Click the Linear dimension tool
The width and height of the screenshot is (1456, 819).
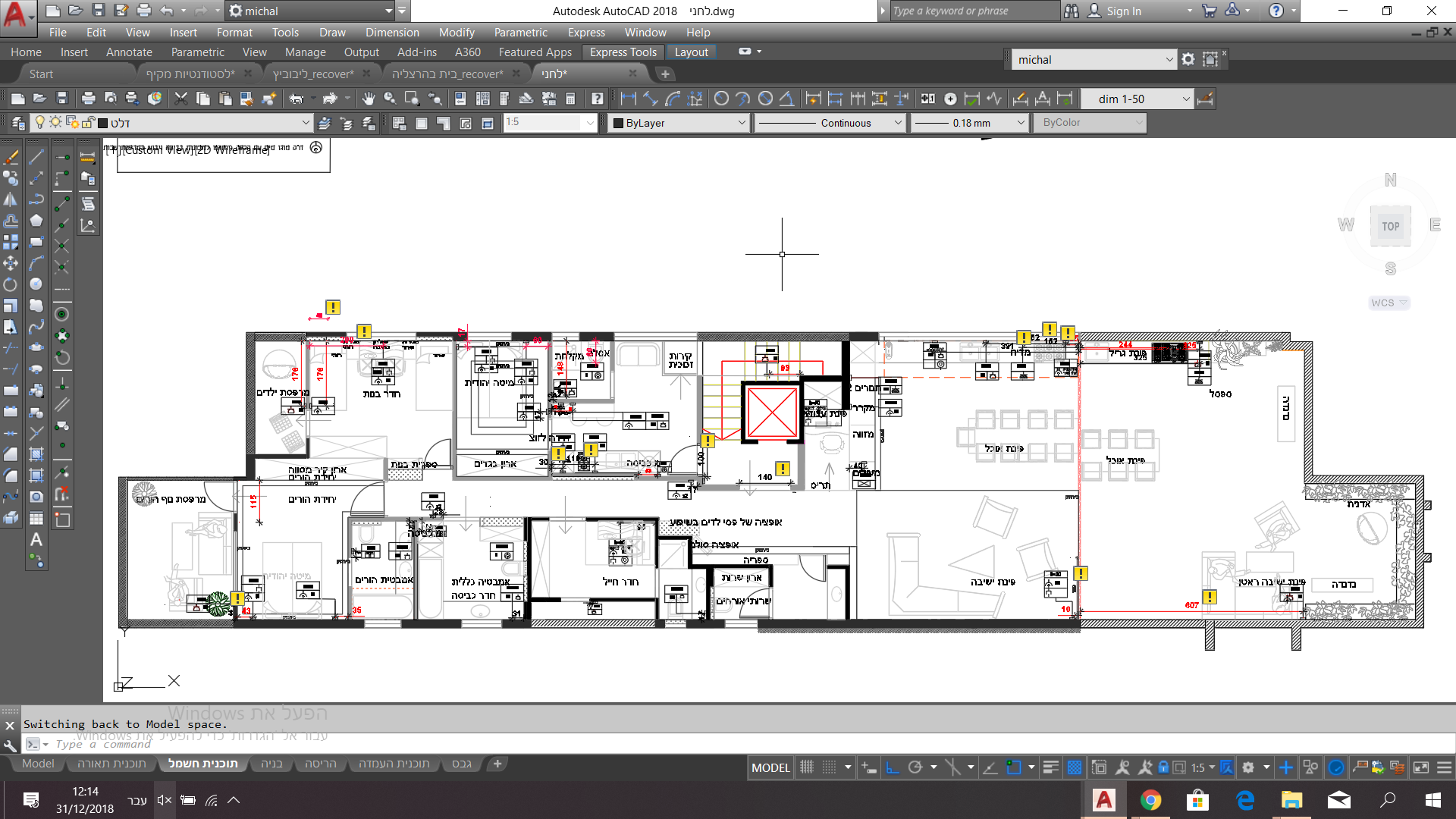coord(628,99)
